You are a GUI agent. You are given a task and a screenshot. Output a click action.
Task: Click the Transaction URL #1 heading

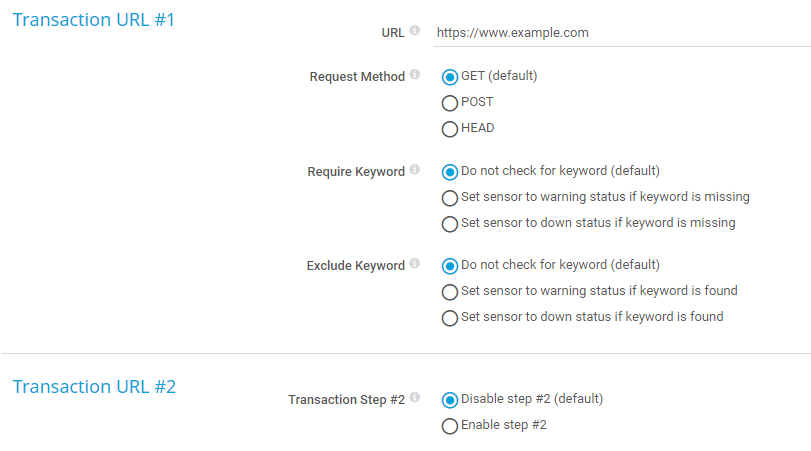(93, 20)
